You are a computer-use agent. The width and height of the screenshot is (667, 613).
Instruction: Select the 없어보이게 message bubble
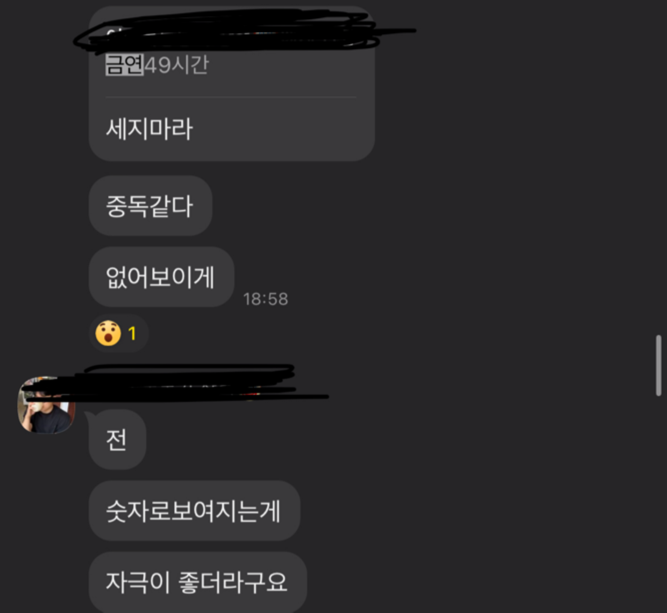161,277
